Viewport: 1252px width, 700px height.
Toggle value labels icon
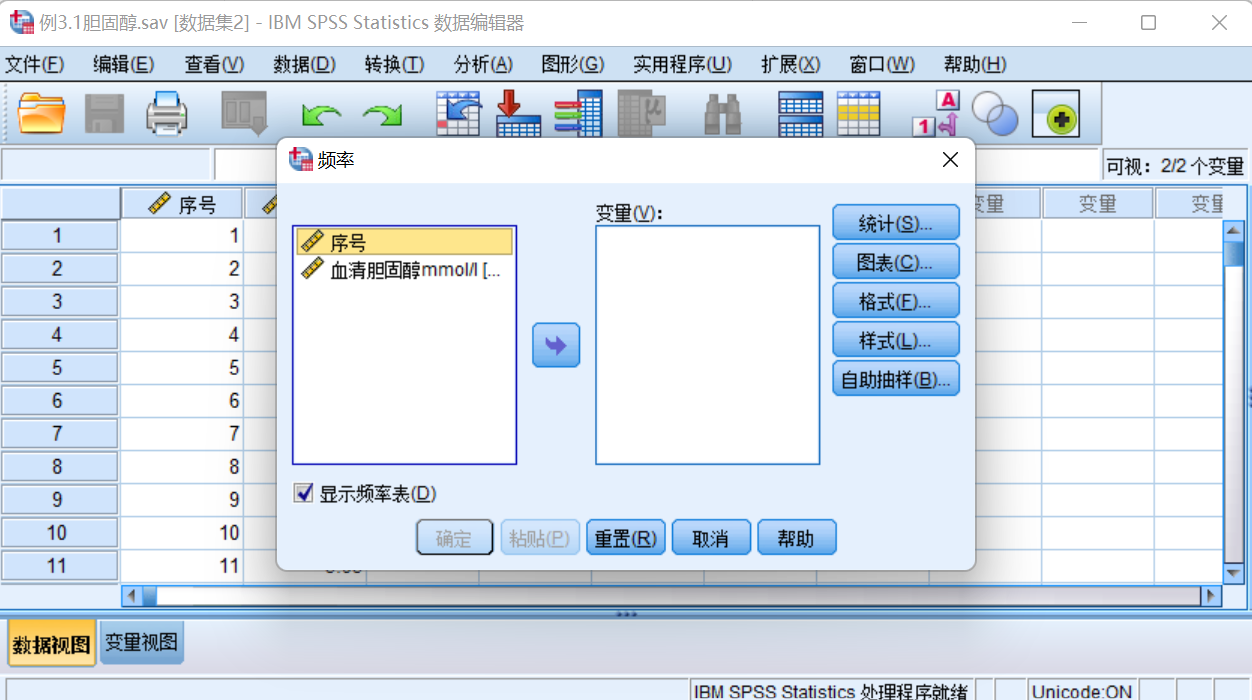tap(935, 113)
